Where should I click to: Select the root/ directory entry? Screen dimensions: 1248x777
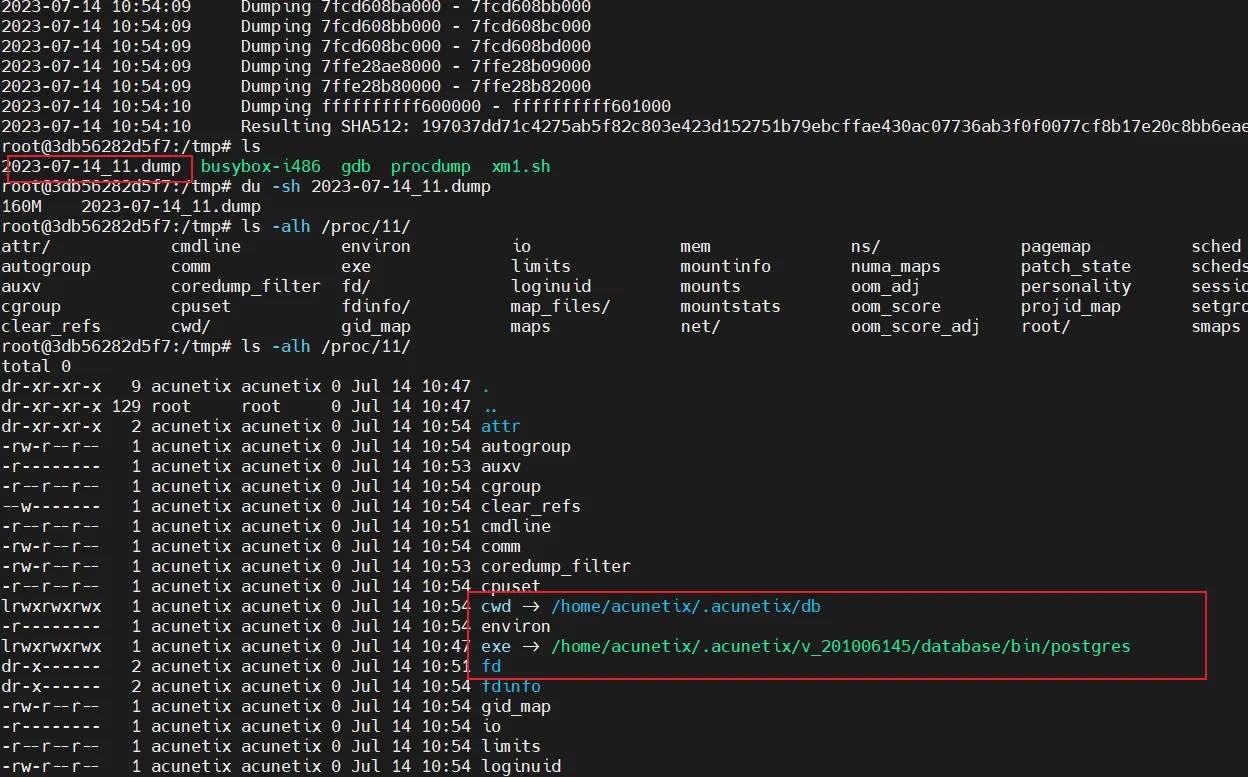[1046, 327]
